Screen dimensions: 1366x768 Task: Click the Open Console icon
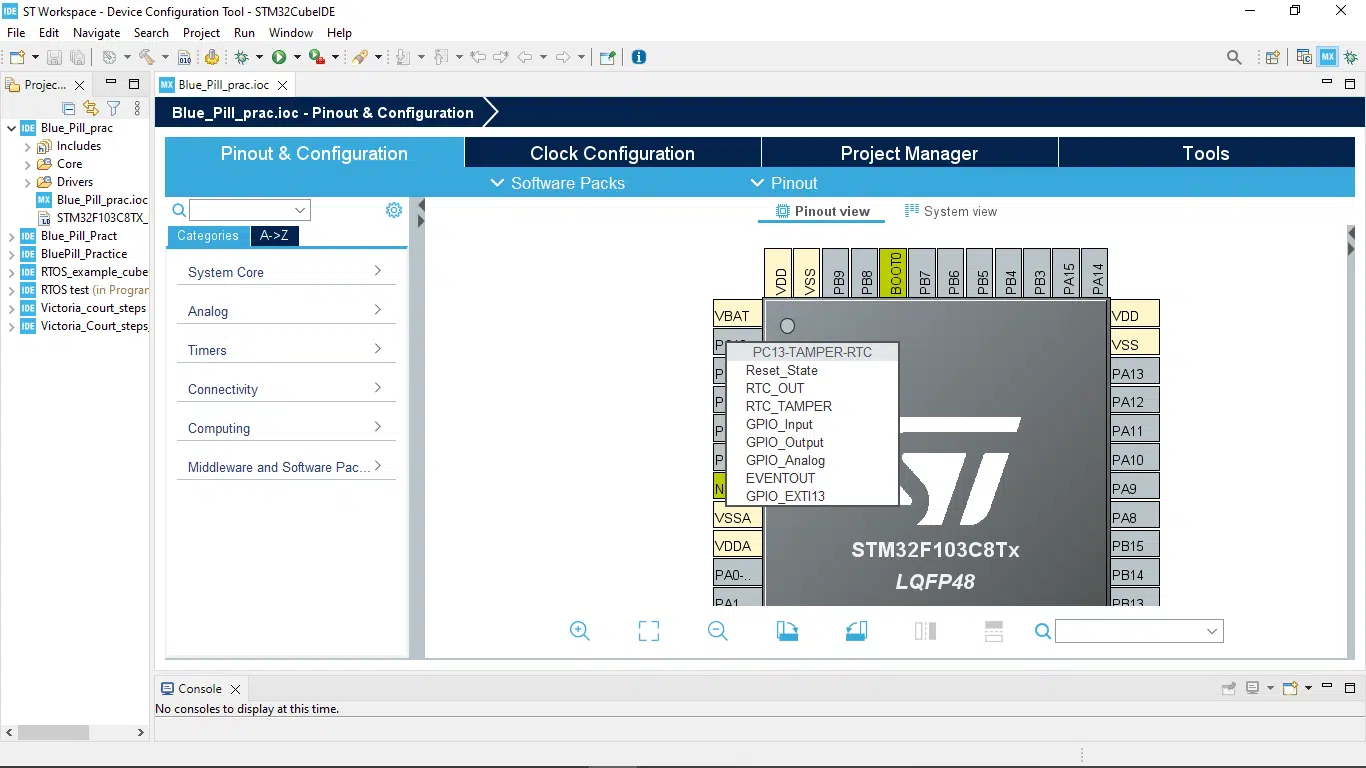click(1290, 688)
